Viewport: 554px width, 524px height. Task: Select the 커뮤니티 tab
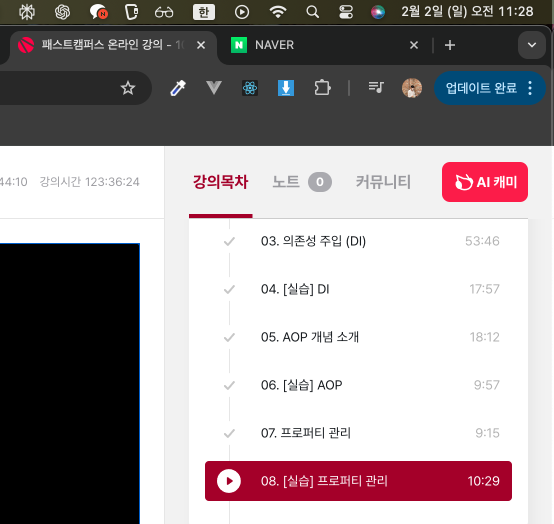pos(383,182)
